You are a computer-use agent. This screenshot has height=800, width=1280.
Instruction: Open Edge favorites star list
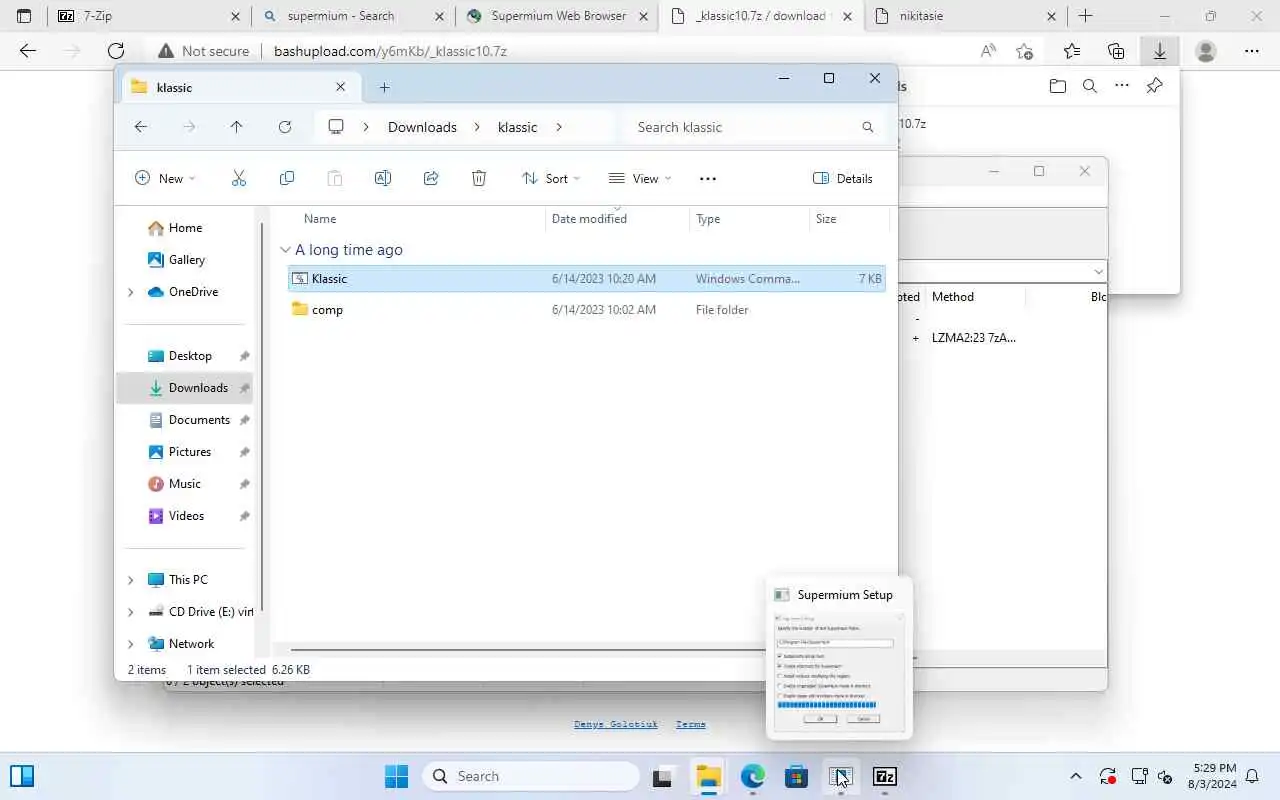point(1071,51)
